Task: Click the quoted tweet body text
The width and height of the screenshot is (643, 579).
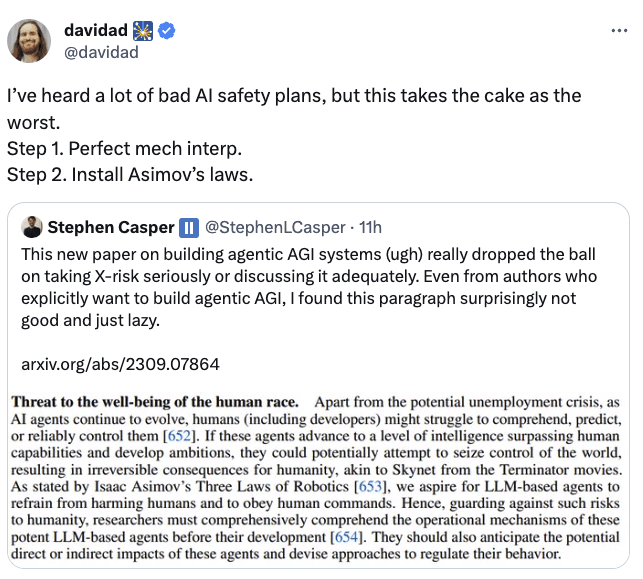Action: coord(309,287)
